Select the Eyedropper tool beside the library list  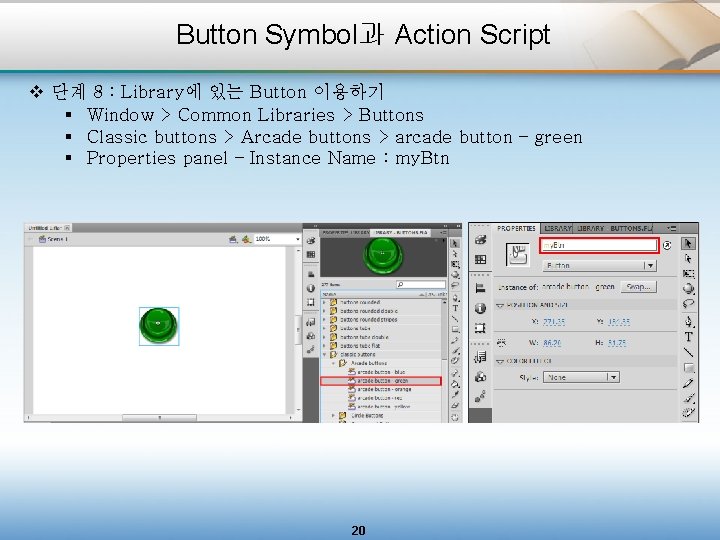click(x=455, y=394)
